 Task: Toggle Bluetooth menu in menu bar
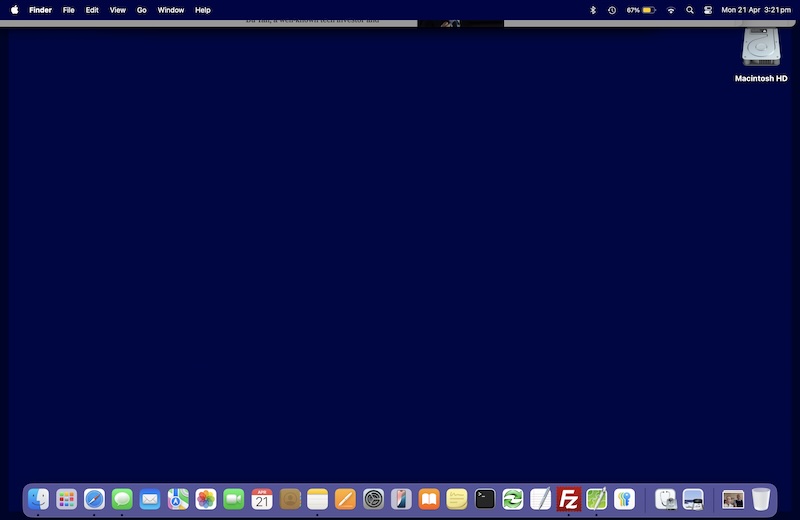(592, 10)
